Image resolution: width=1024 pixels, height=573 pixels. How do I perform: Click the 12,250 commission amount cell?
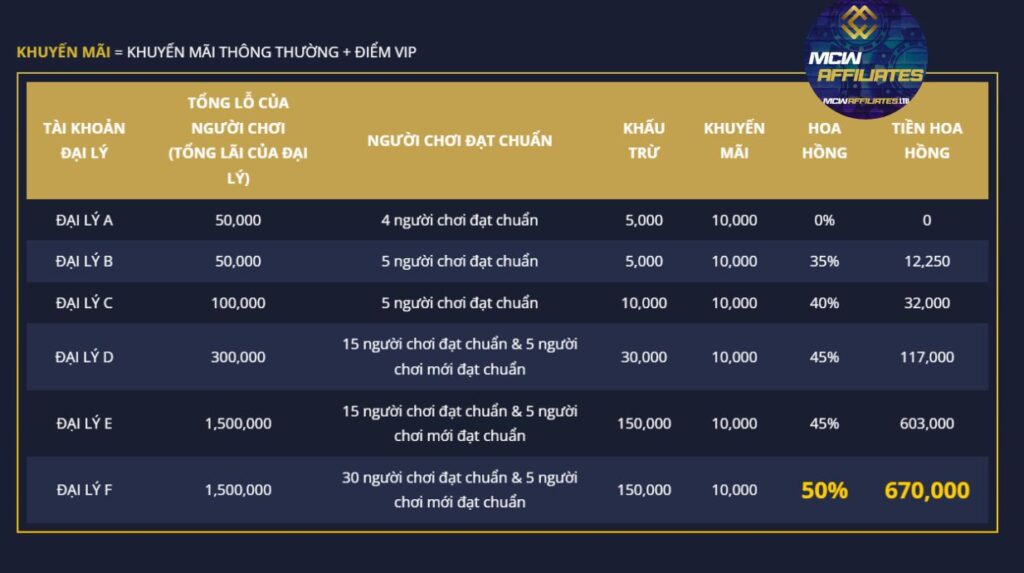(x=926, y=261)
